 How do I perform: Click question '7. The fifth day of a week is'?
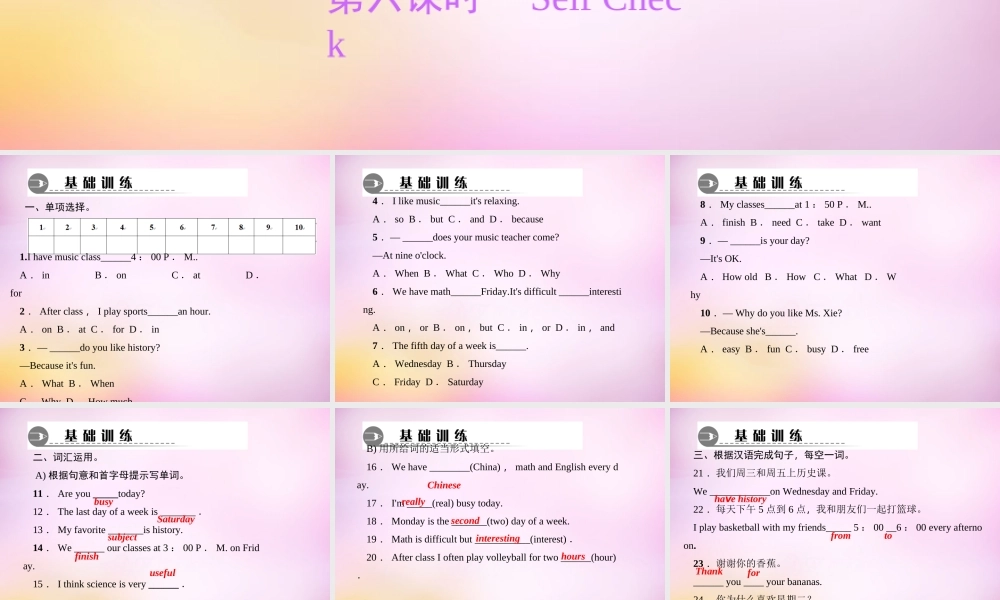450,346
